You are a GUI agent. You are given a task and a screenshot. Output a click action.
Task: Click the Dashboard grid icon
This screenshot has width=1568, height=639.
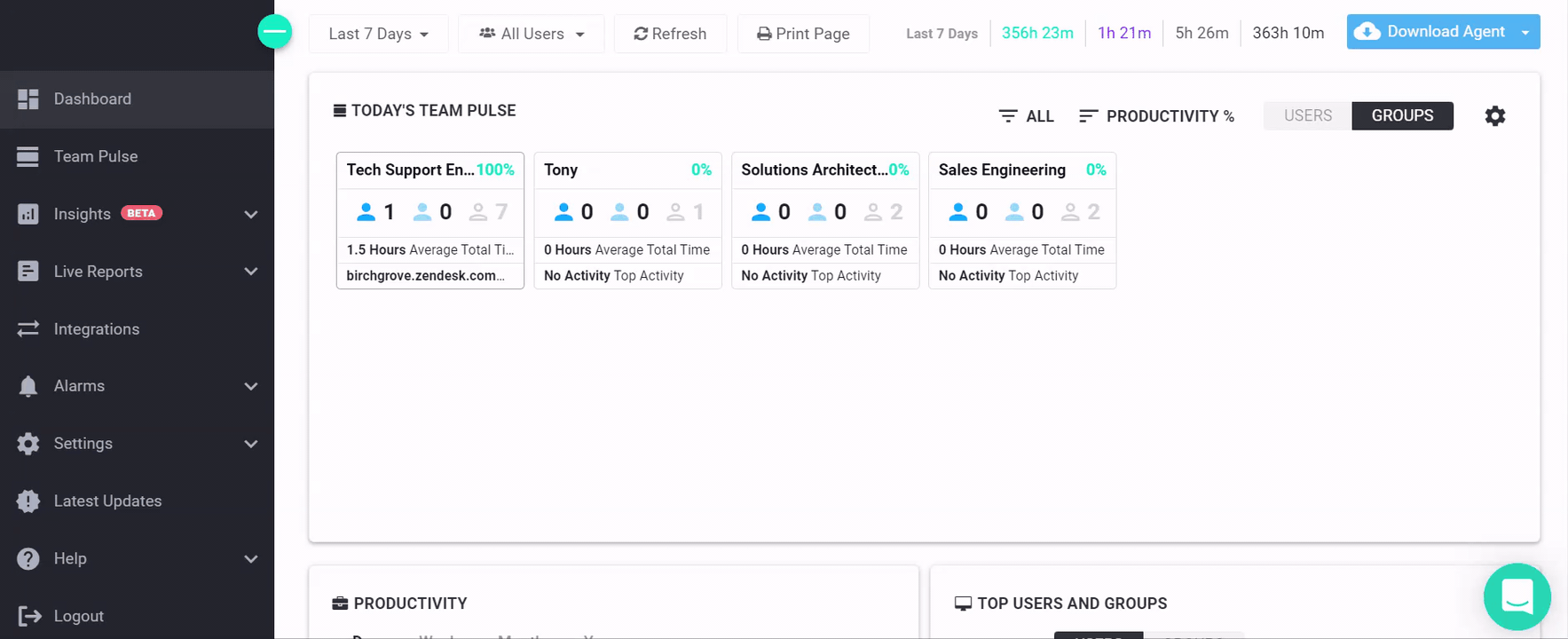click(x=28, y=99)
